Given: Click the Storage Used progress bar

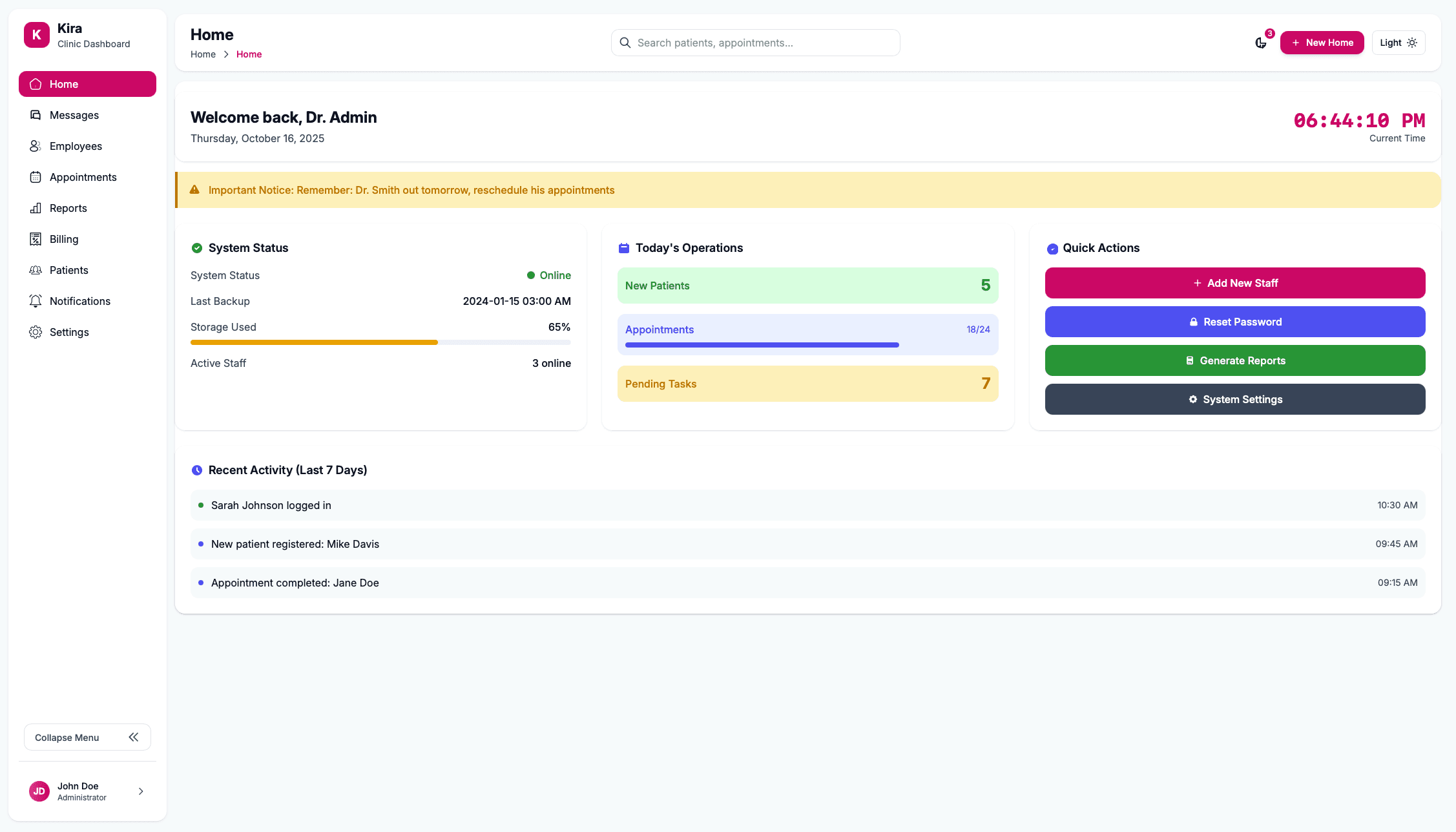Looking at the screenshot, I should tap(380, 342).
